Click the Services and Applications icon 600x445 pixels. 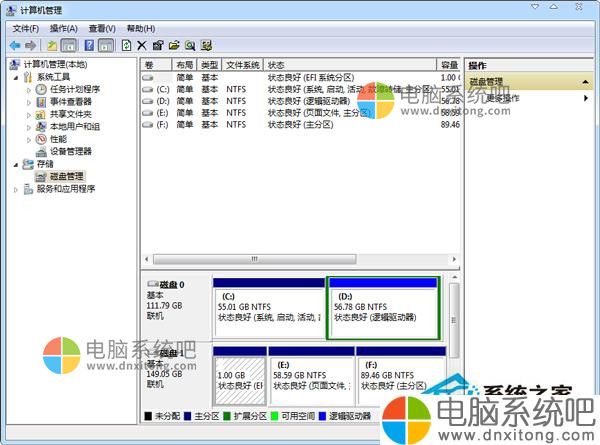28,189
